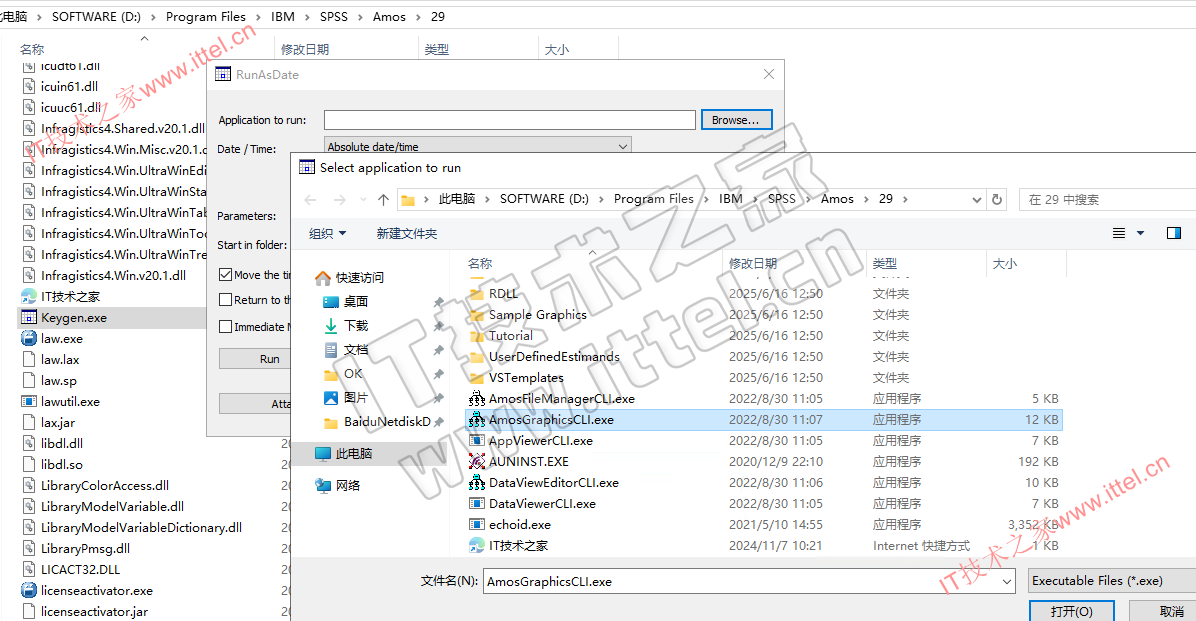Sort the Explorer window by 类型 column

436,50
